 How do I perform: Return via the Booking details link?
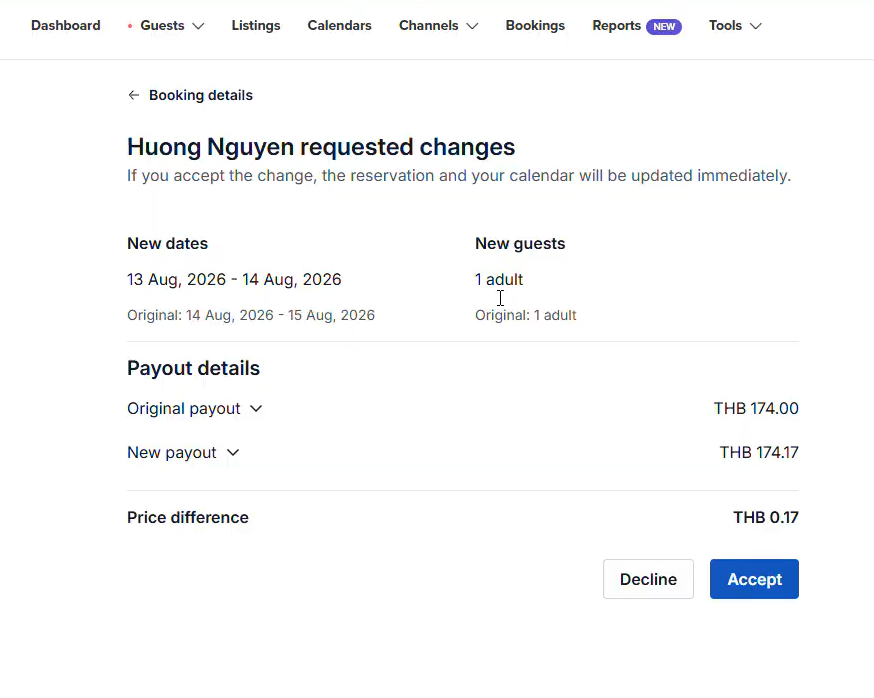coord(201,95)
